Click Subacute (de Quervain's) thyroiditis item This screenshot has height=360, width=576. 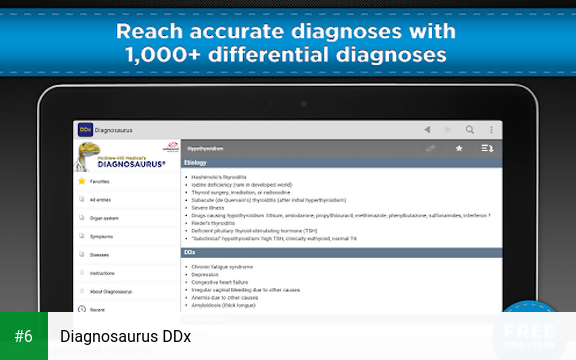pos(269,200)
